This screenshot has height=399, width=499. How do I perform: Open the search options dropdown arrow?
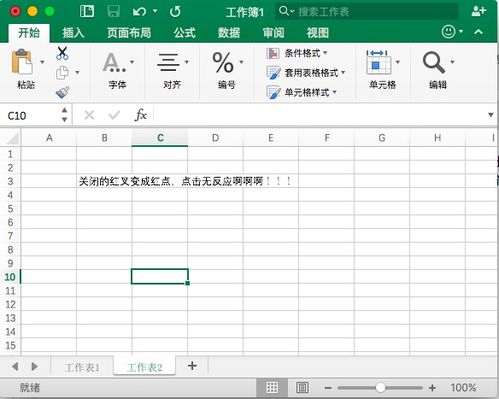point(292,12)
